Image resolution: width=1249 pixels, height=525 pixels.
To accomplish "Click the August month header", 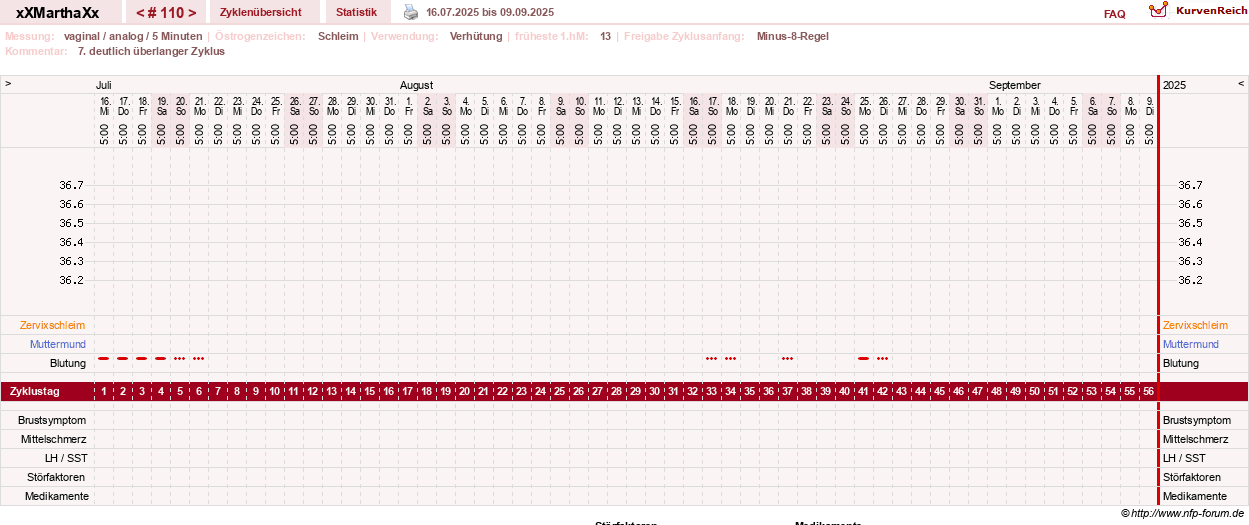I will (x=417, y=85).
